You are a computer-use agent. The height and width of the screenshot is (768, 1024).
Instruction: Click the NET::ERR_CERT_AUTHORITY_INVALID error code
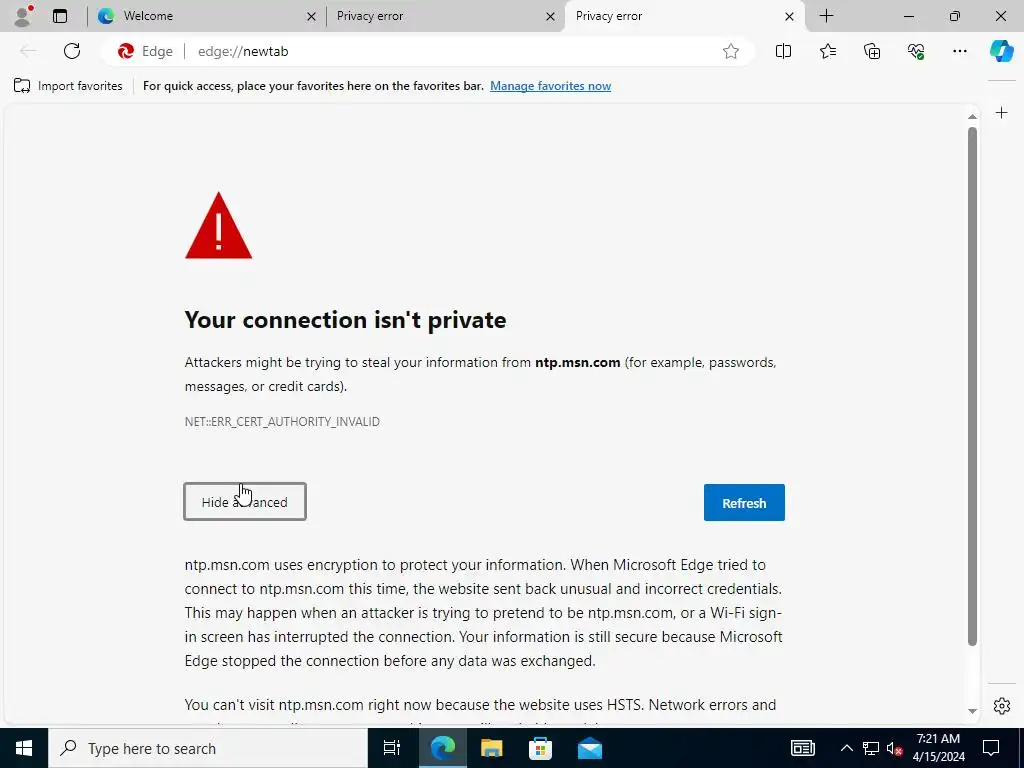[282, 422]
